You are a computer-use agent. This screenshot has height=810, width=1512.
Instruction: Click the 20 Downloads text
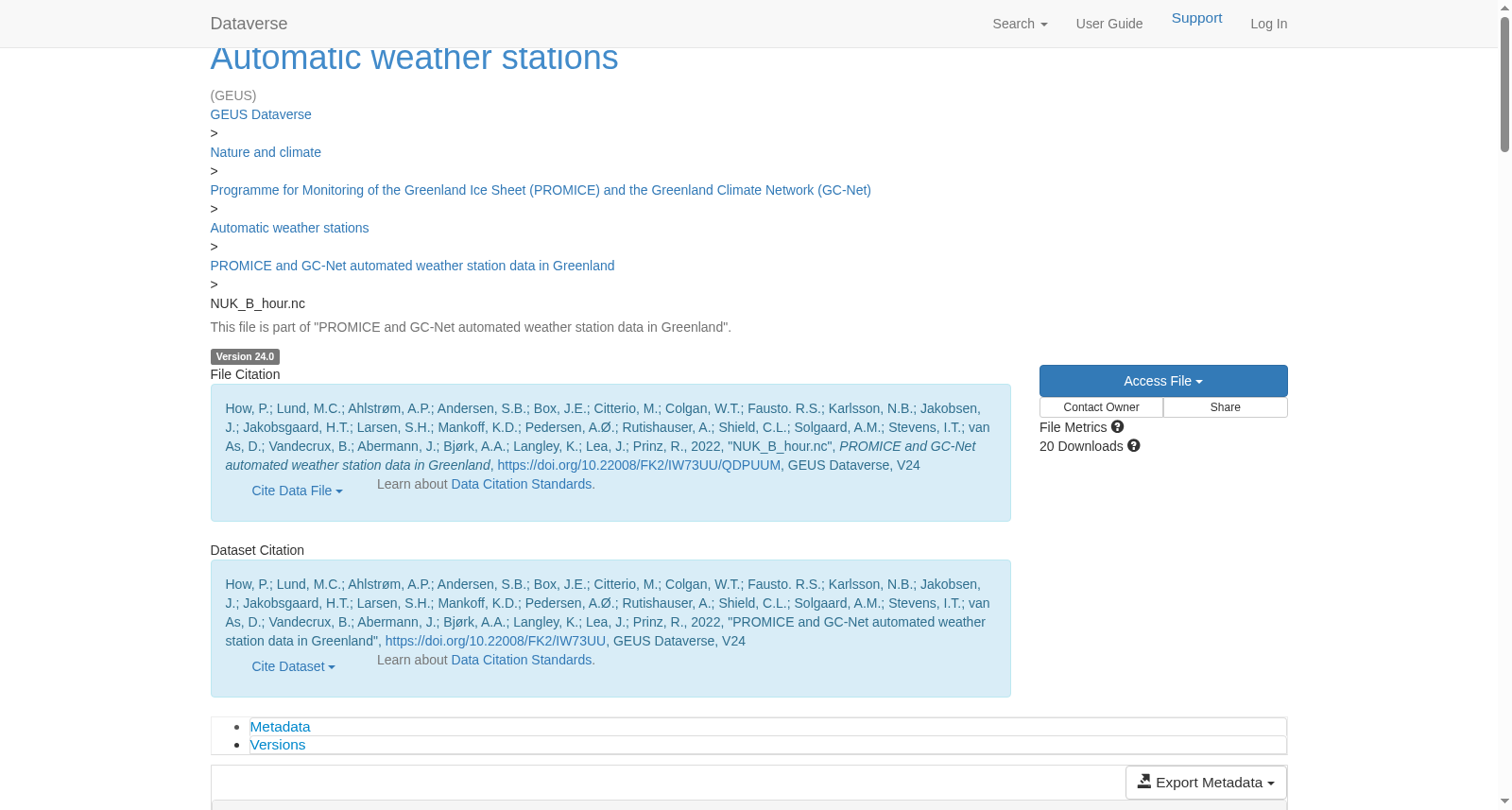[1081, 446]
